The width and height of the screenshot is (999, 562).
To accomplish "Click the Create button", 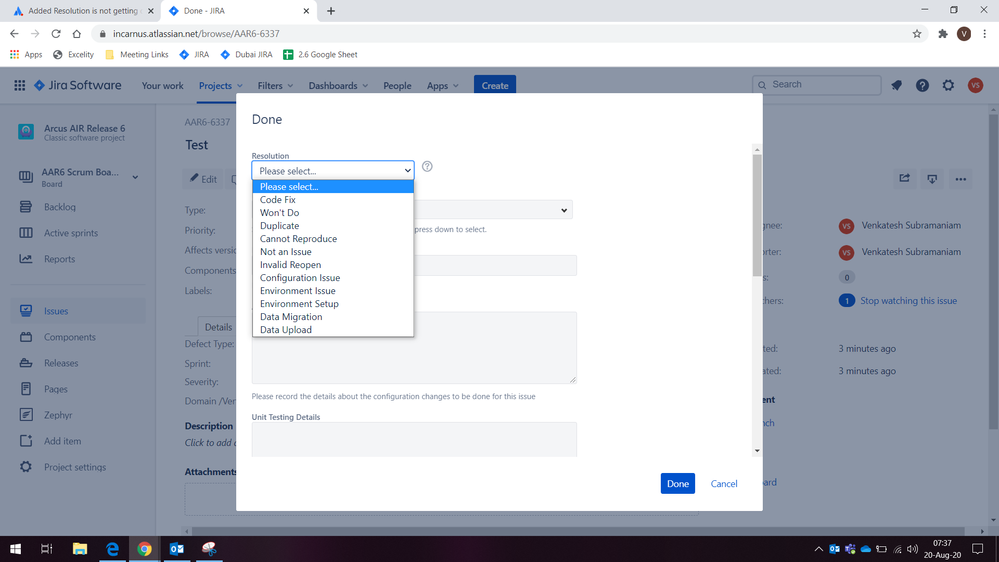I will (494, 85).
